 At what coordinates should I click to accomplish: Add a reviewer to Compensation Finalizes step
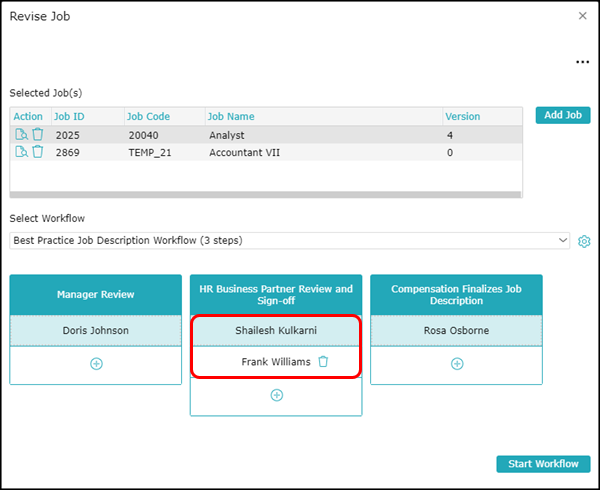[456, 364]
